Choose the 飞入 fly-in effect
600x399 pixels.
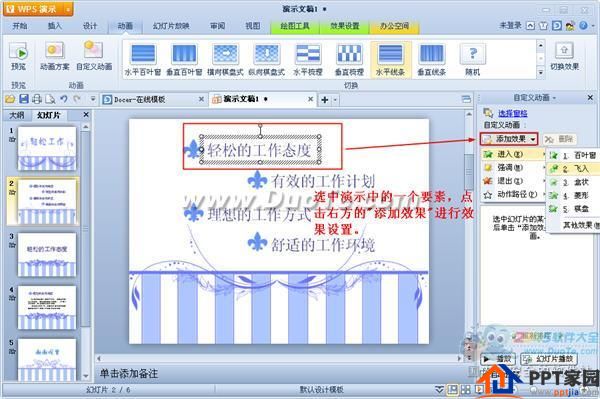tap(573, 169)
